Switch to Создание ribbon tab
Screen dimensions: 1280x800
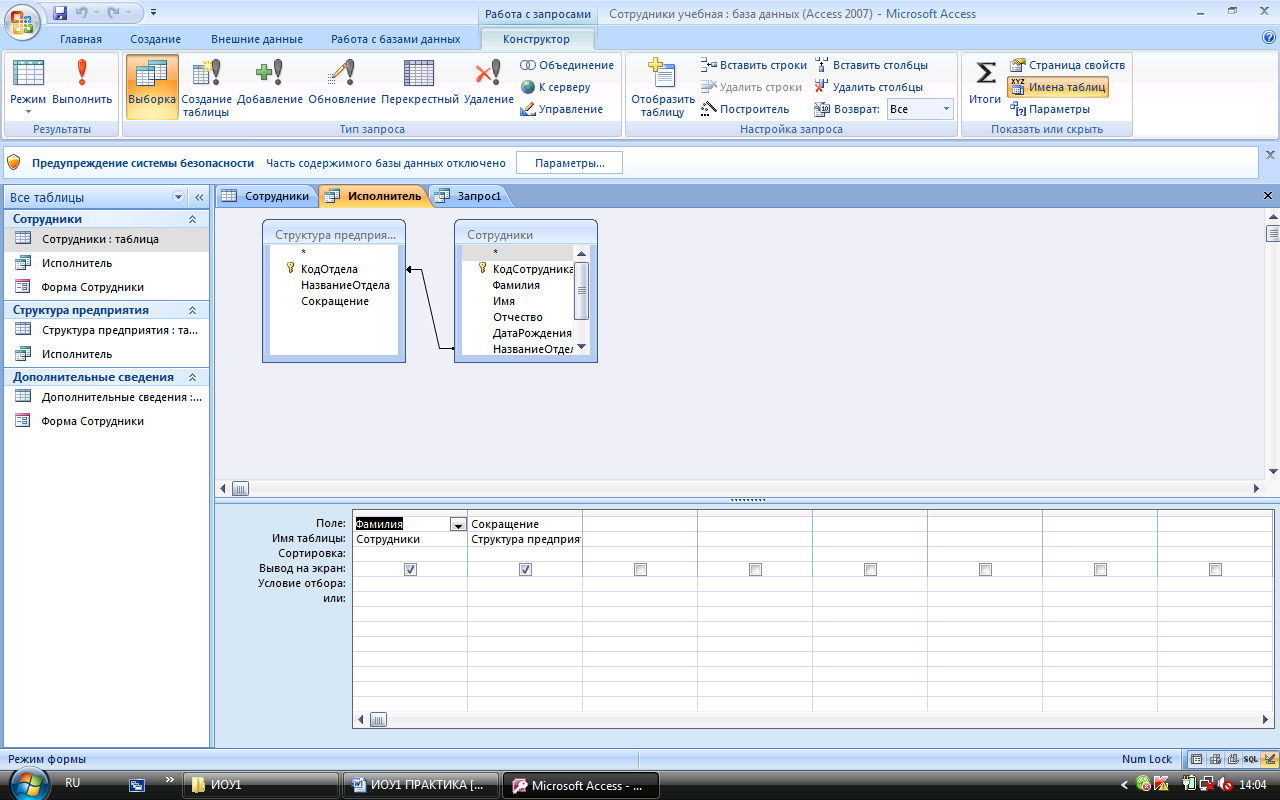tap(155, 40)
